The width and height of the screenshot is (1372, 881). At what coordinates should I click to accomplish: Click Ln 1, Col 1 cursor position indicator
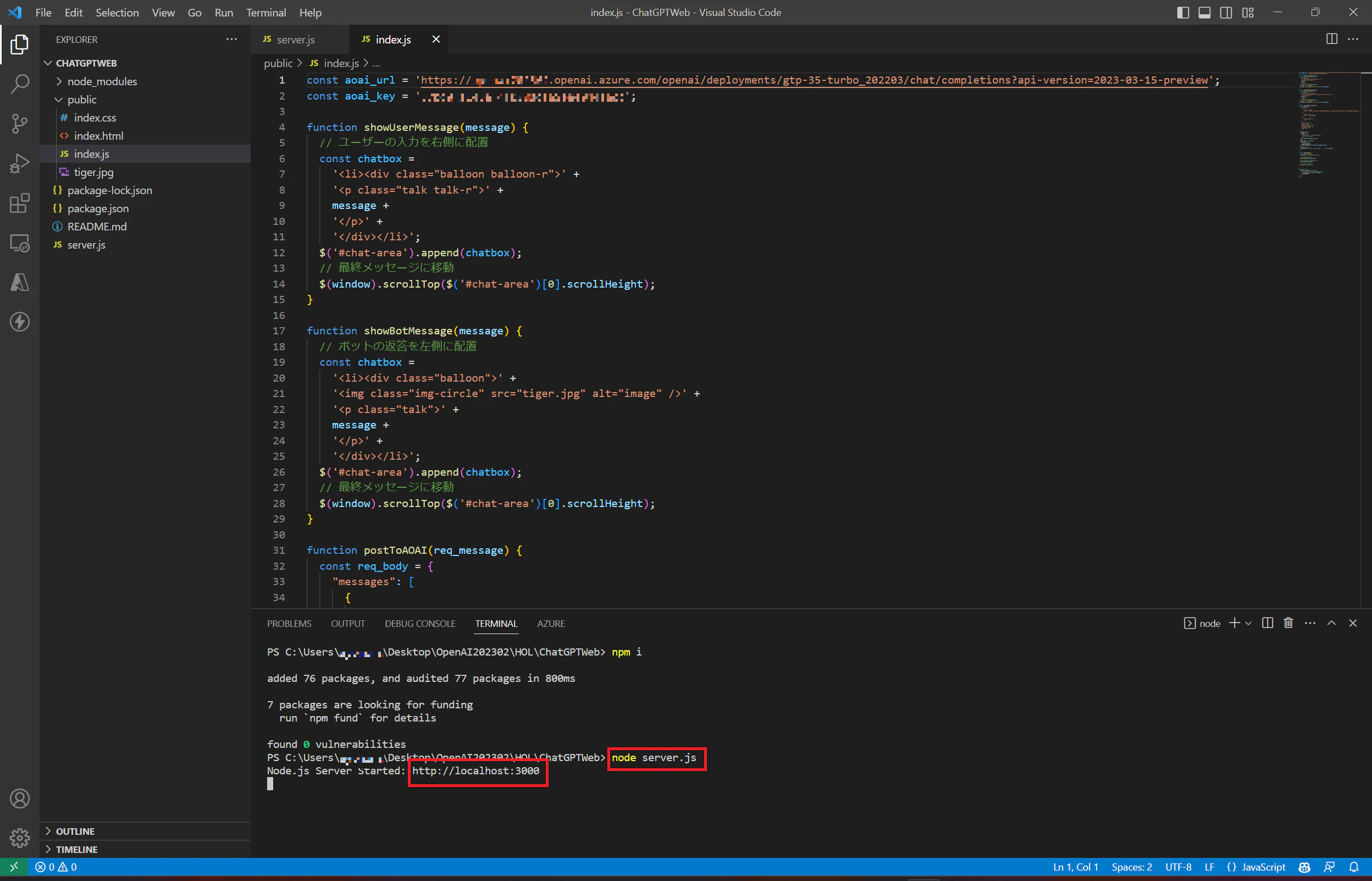pyautogui.click(x=1075, y=867)
